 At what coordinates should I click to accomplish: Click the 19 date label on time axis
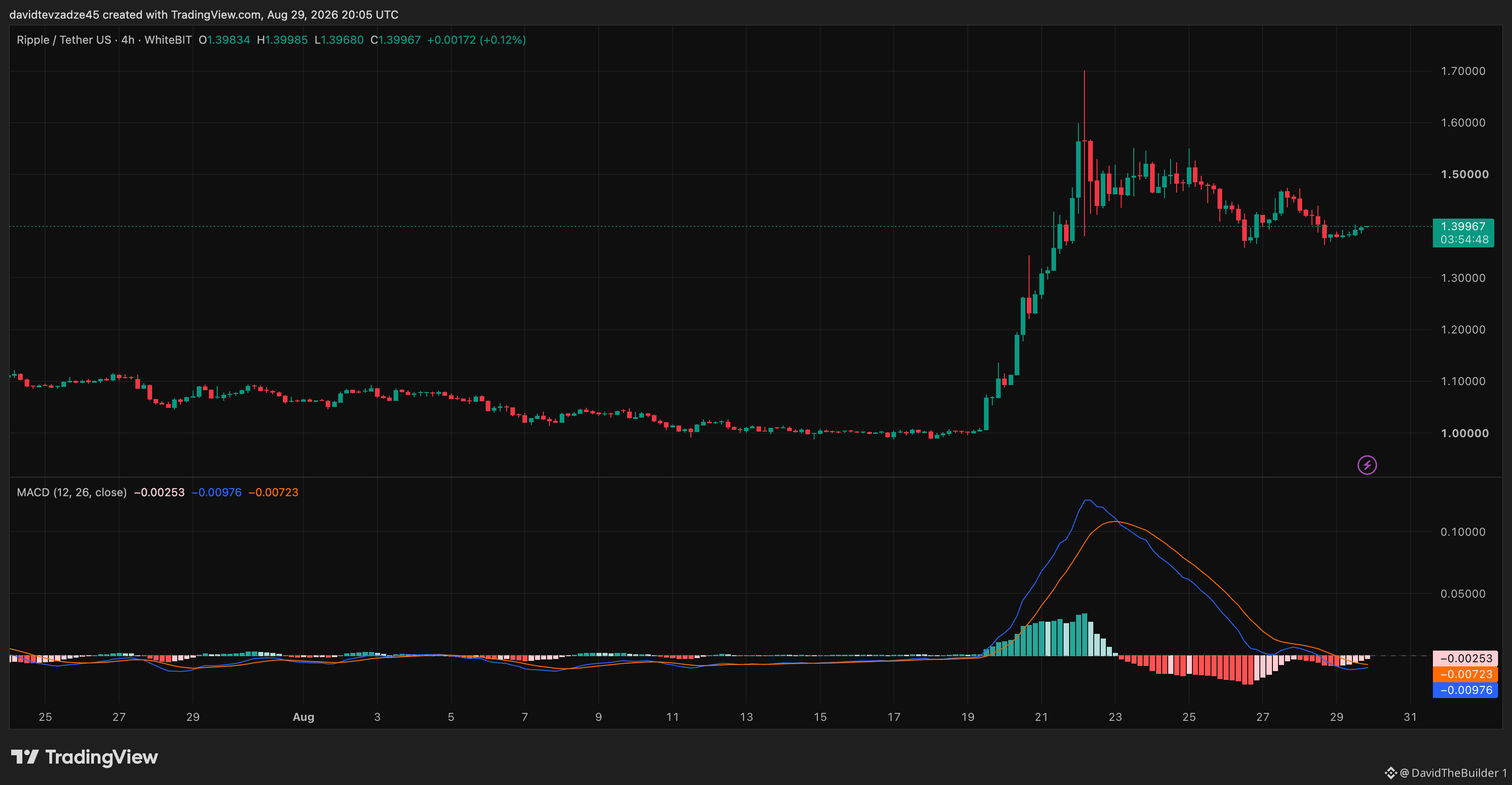tap(968, 717)
